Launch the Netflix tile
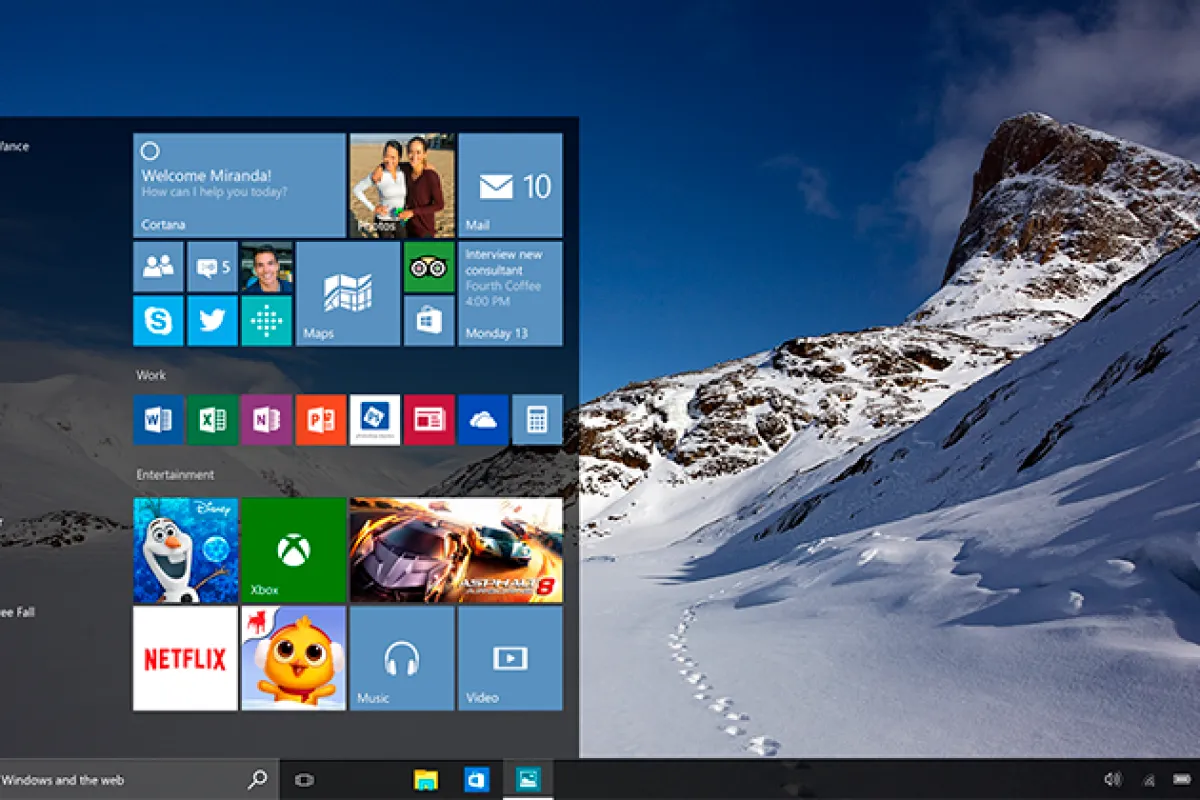The width and height of the screenshot is (1200, 800). click(185, 658)
